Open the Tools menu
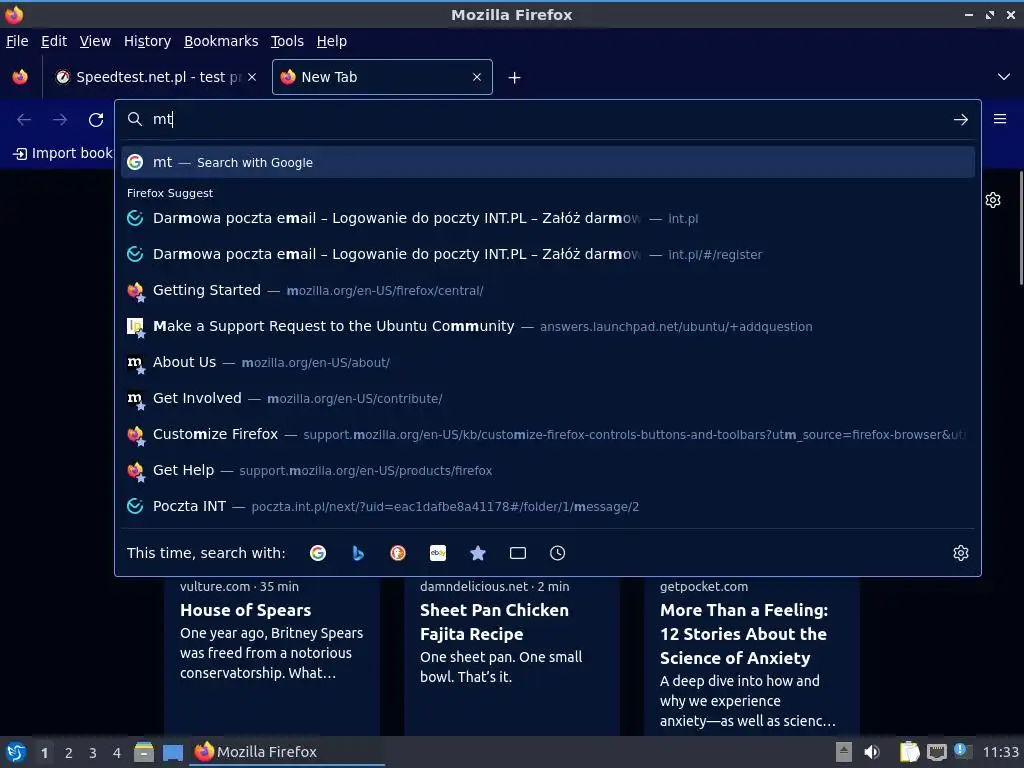The height and width of the screenshot is (768, 1024). coord(287,41)
